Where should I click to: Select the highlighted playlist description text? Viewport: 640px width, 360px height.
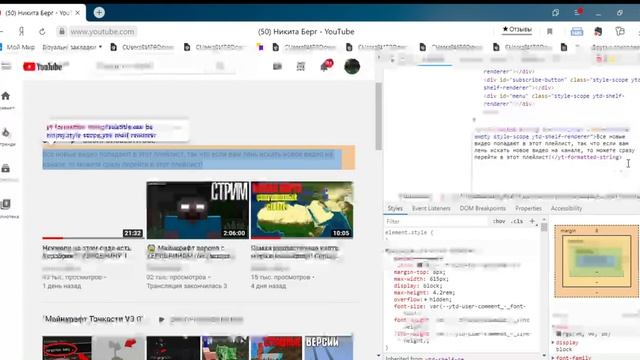pos(192,159)
